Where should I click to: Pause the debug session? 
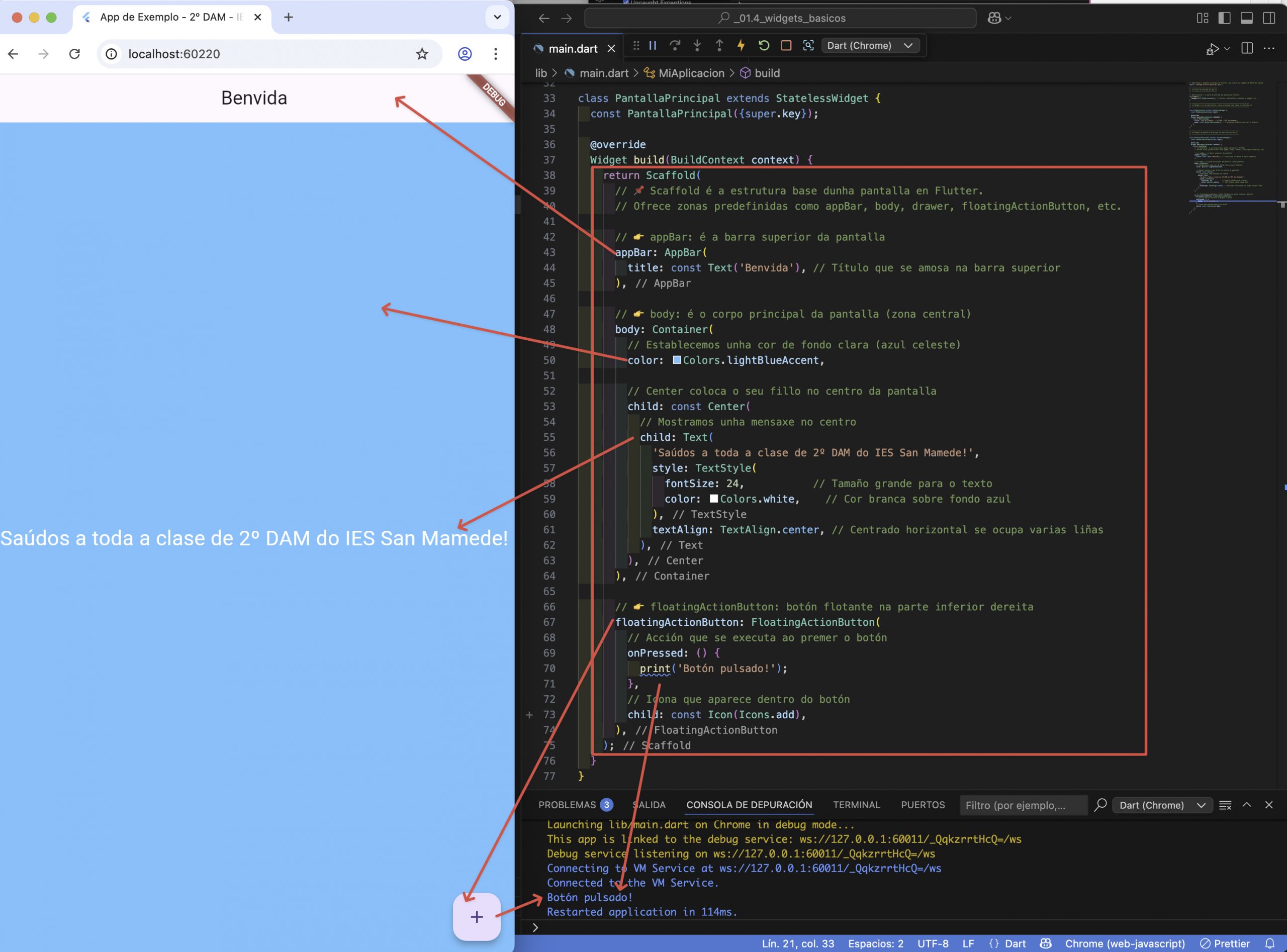653,46
